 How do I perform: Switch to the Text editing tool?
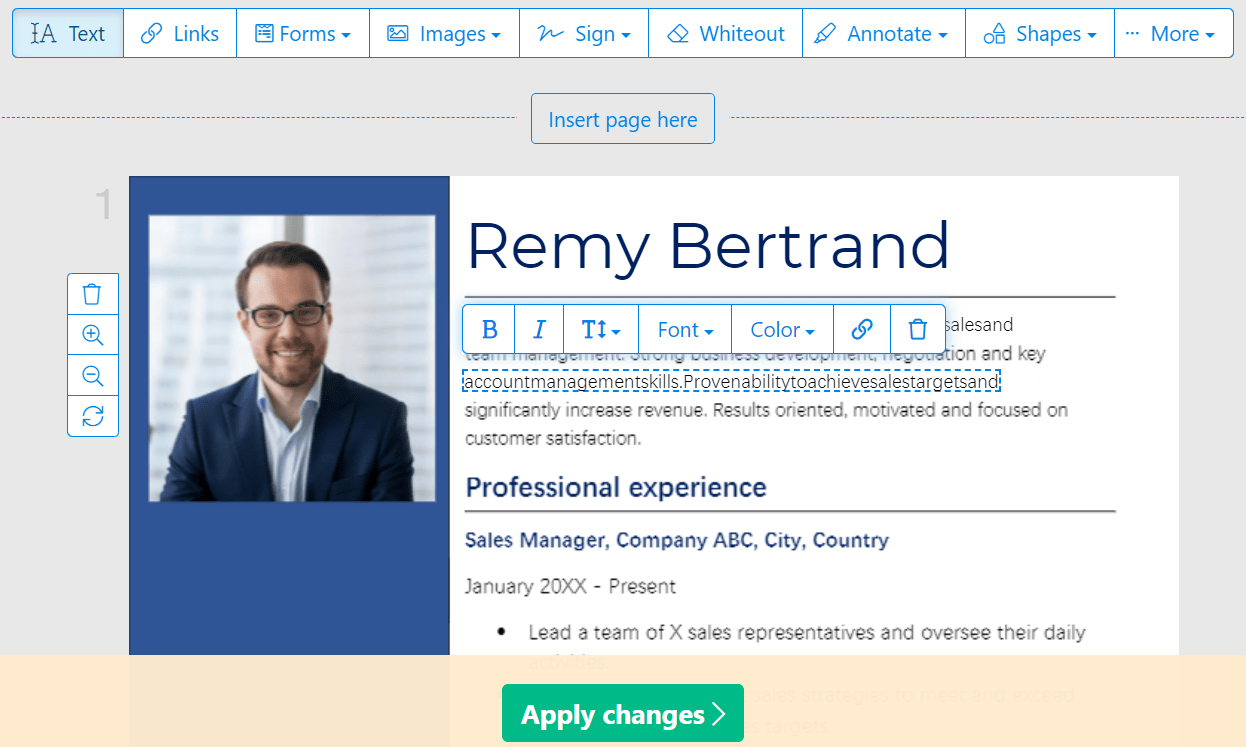[67, 33]
